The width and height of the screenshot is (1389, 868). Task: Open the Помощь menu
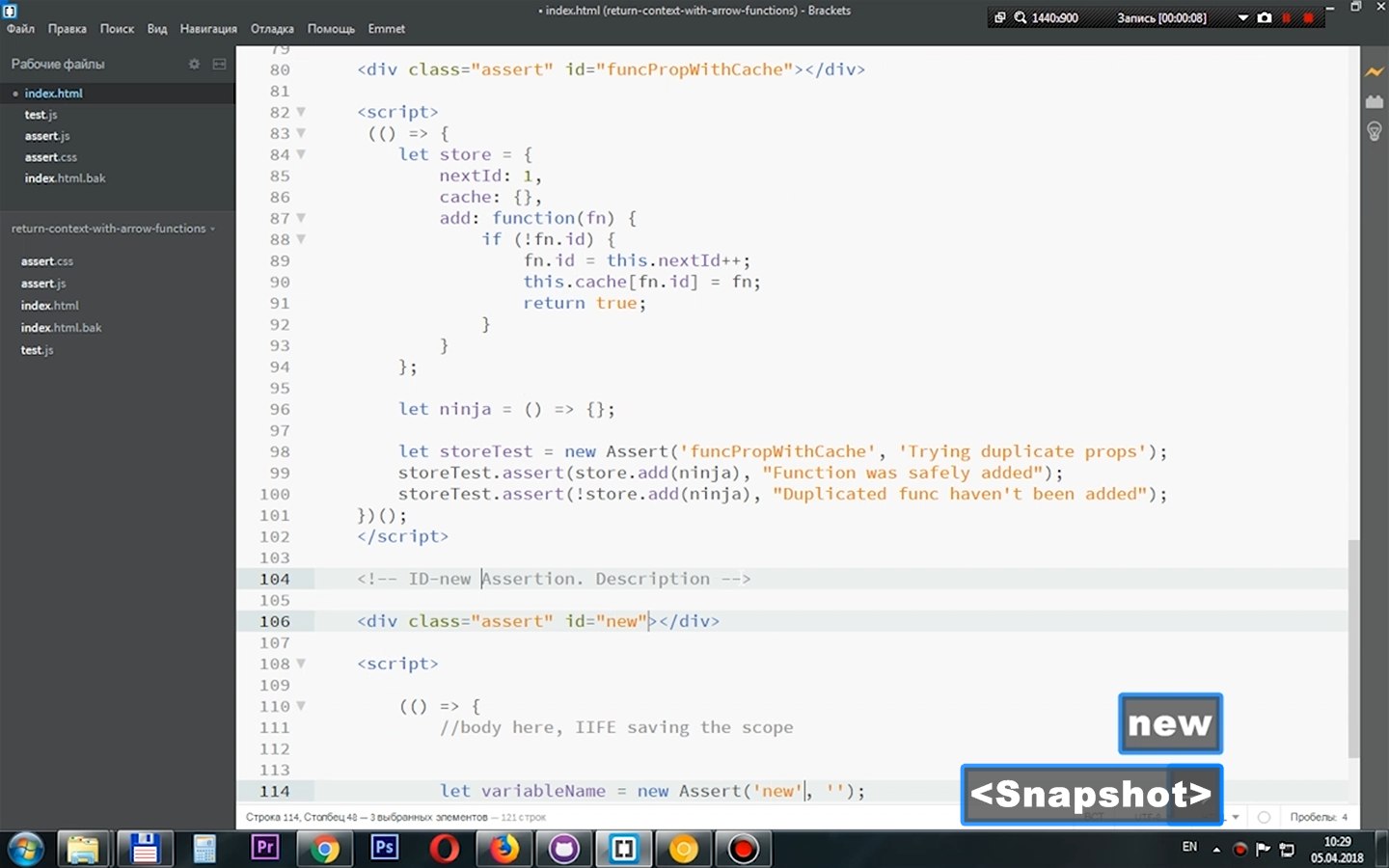tap(331, 29)
